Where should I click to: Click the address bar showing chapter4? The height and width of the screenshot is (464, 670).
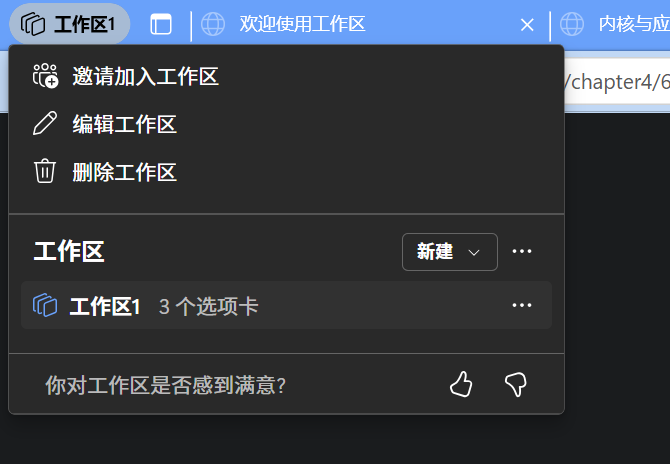coord(617,82)
